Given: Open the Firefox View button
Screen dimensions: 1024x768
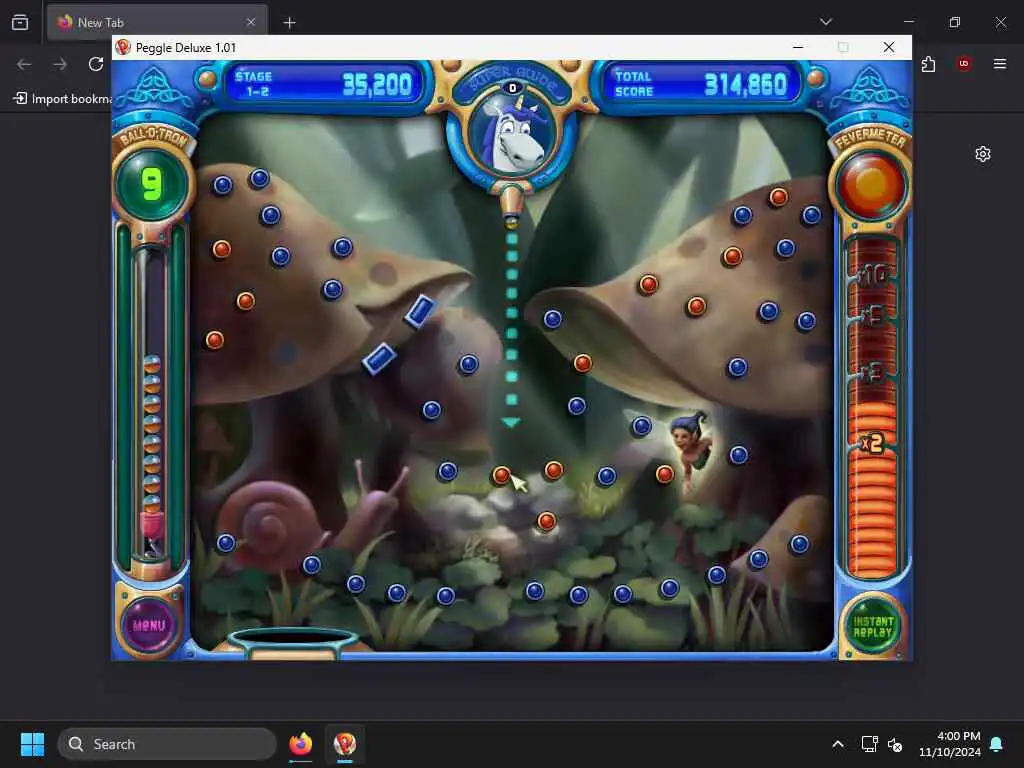Looking at the screenshot, I should [x=20, y=23].
